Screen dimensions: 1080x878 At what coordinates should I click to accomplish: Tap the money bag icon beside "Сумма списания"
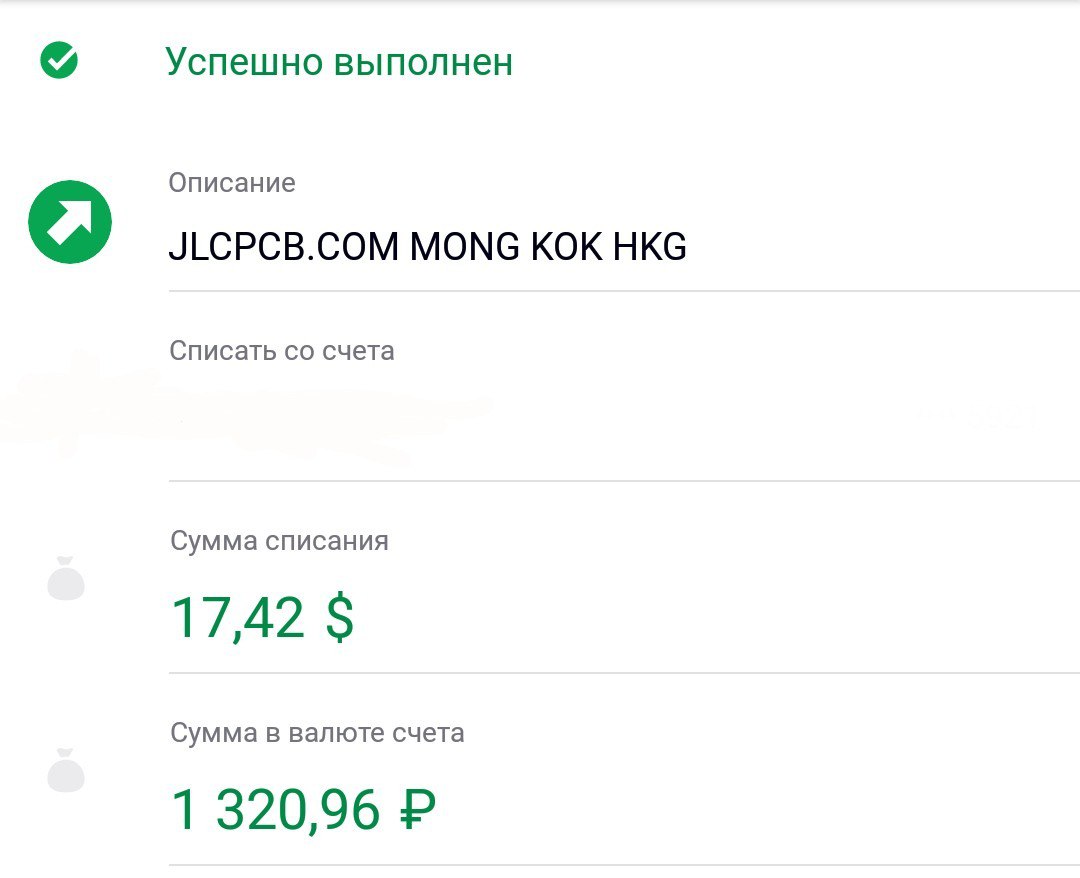[x=66, y=581]
